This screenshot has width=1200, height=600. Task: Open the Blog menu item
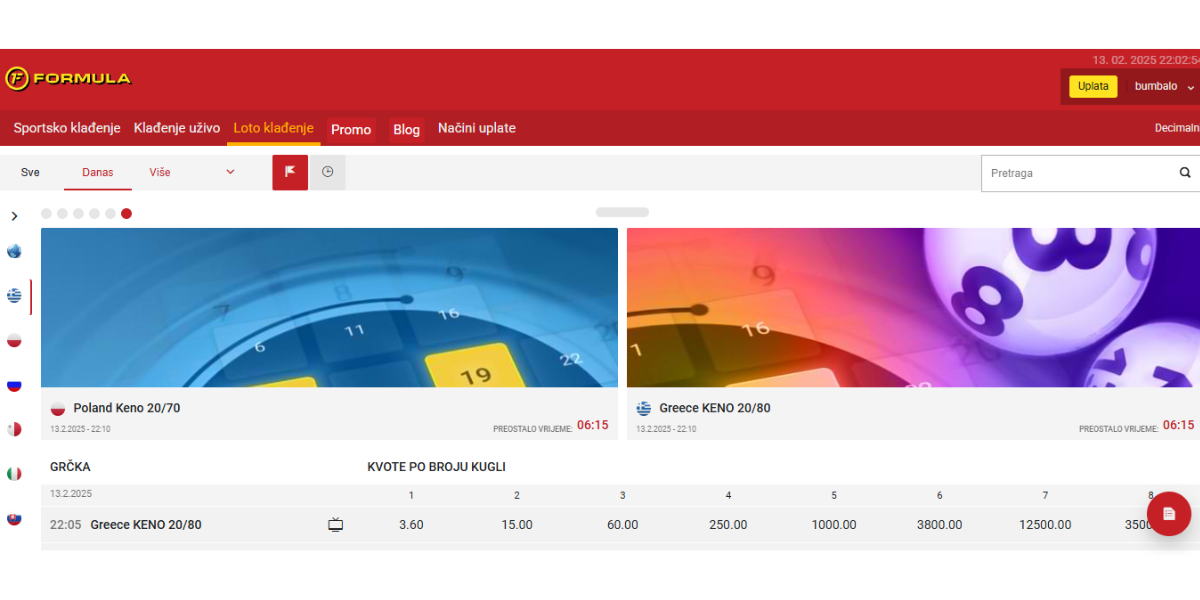tap(406, 129)
